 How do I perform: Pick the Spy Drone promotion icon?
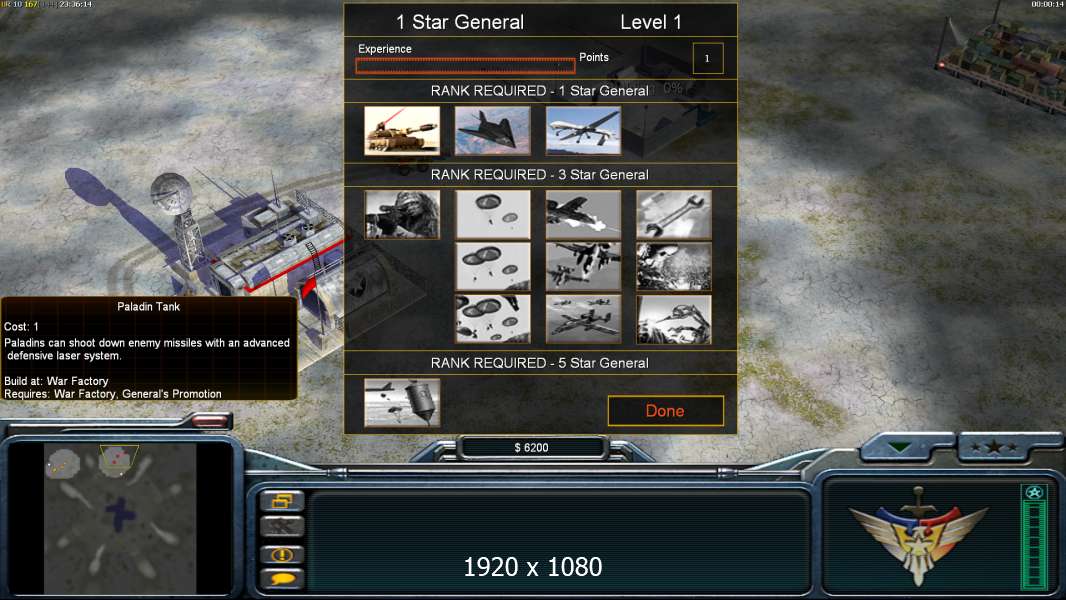(583, 130)
